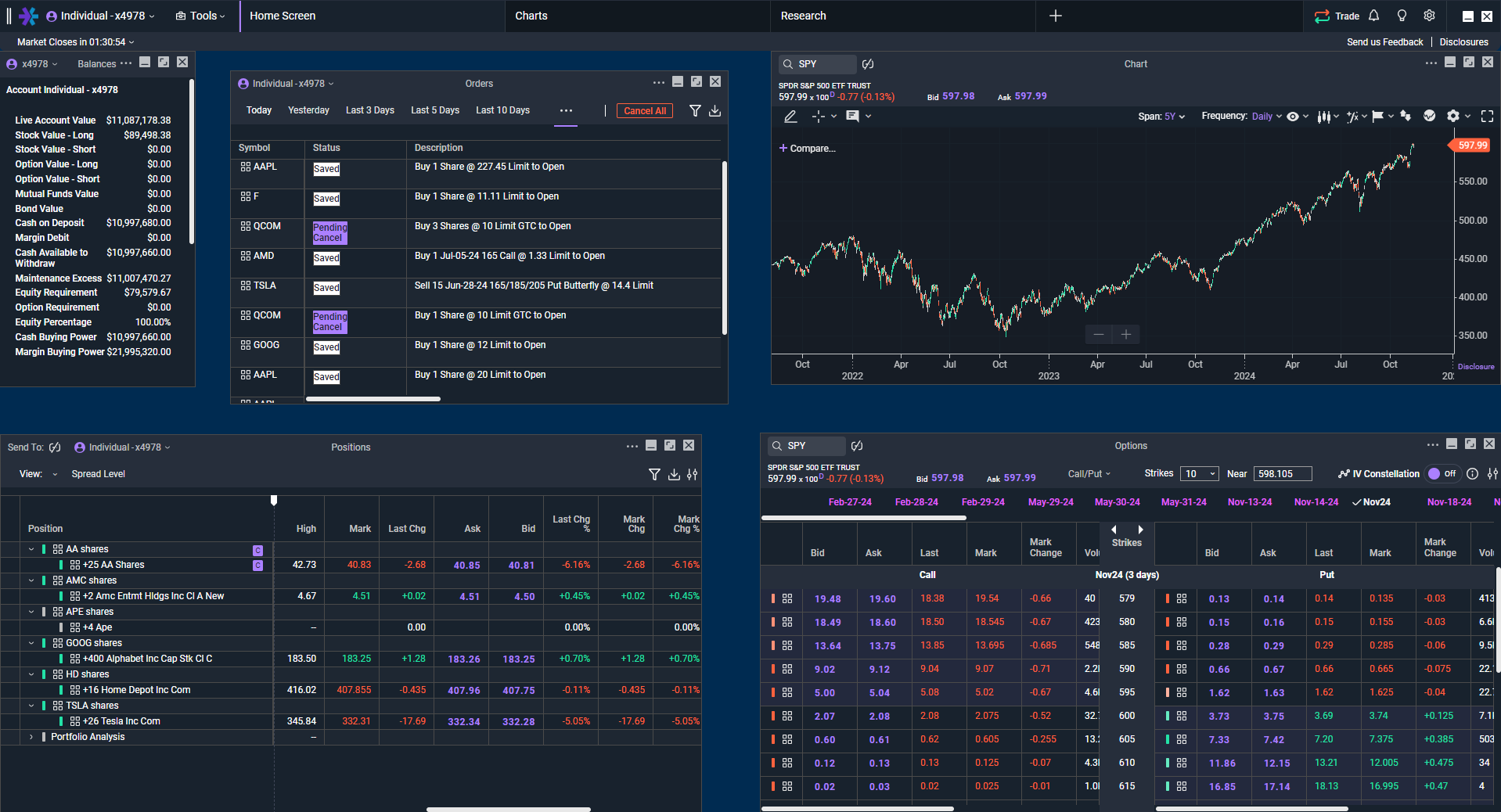Screen dimensions: 1501x812
Task: Open the chart studies f/x icon
Action: click(1352, 117)
